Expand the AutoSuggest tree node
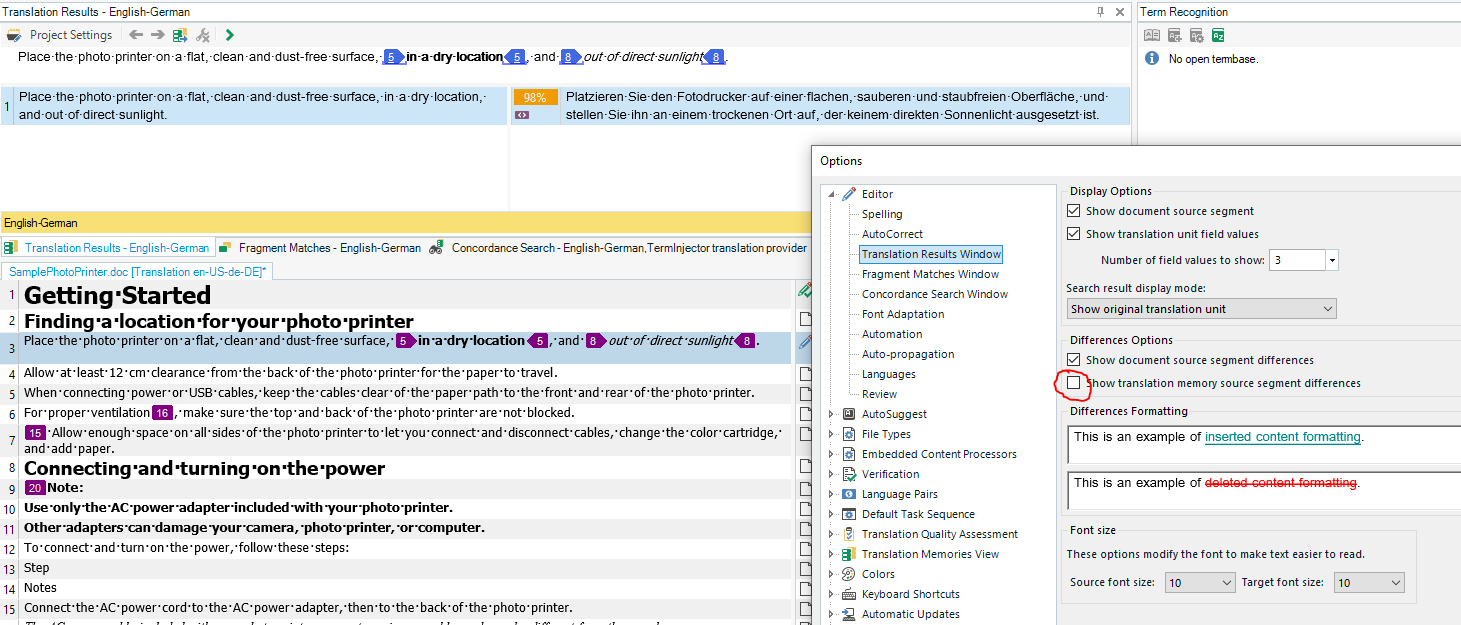 (x=831, y=414)
